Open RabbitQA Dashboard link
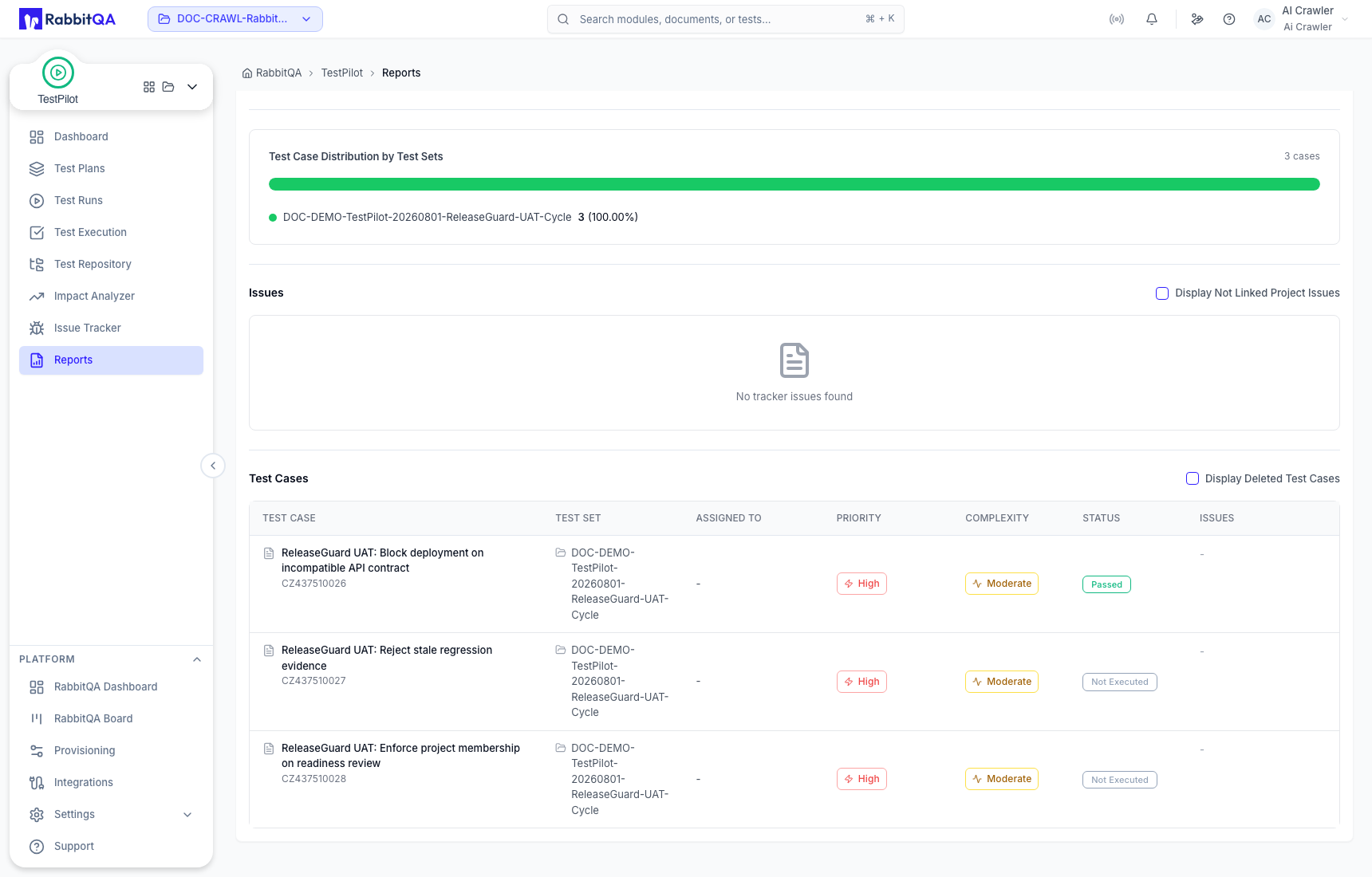The height and width of the screenshot is (877, 1372). click(111, 686)
